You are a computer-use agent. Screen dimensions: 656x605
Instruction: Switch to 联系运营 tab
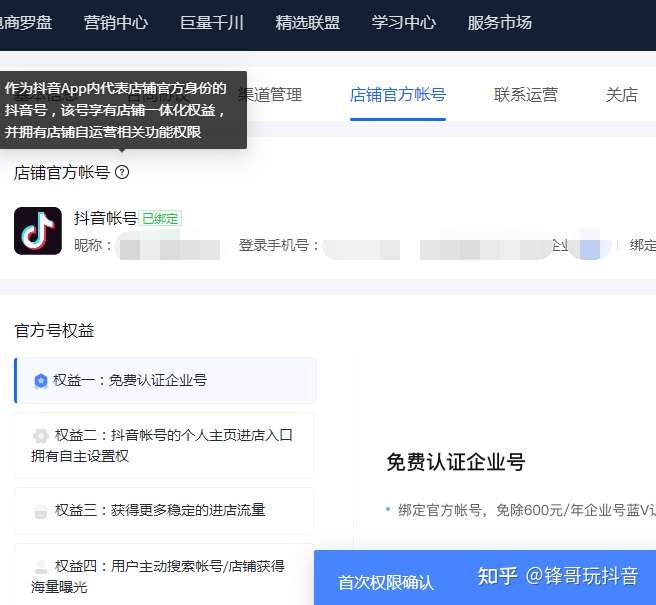(x=526, y=95)
